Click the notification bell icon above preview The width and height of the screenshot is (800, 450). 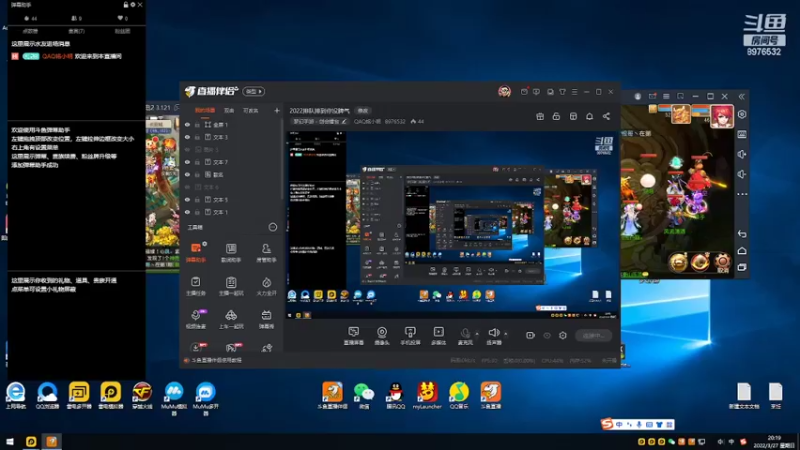pyautogui.click(x=589, y=116)
